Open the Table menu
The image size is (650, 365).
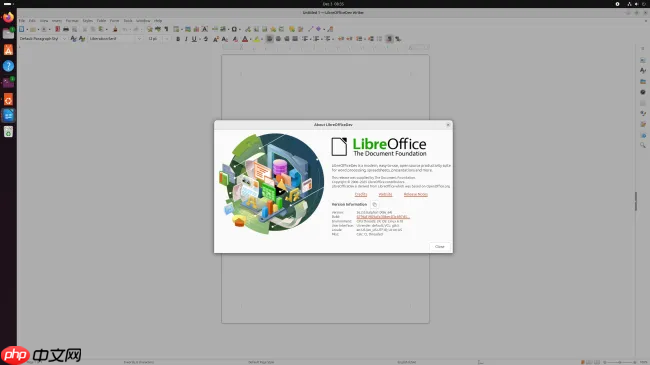101,21
